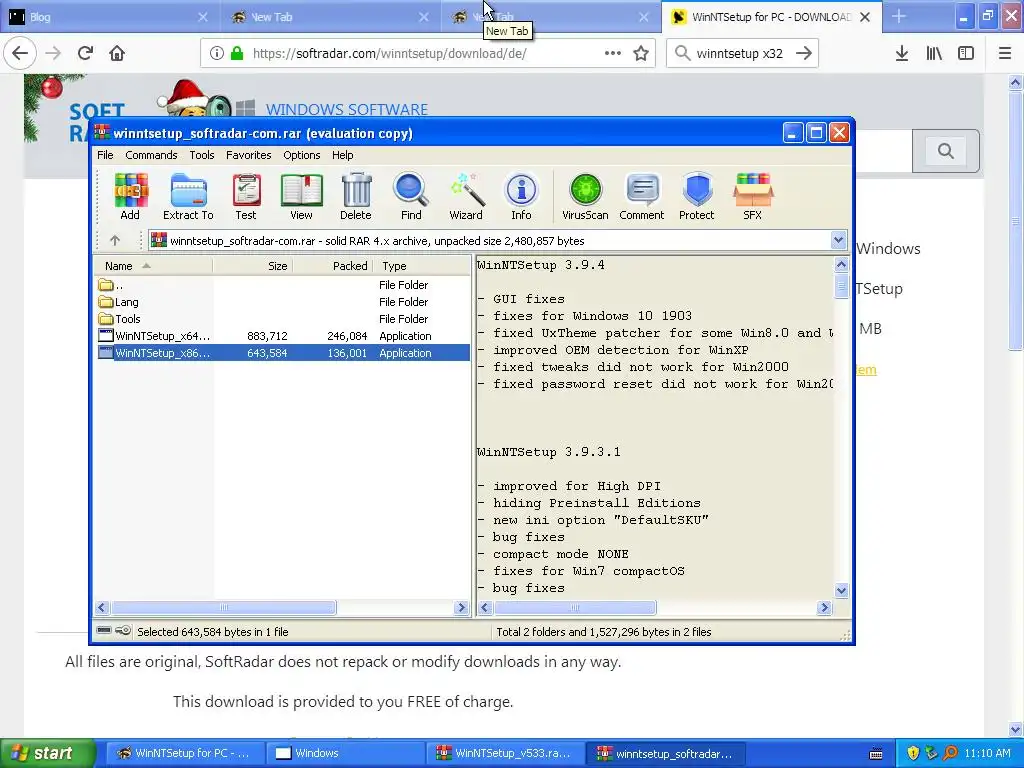
Task: Select WinNTSetup_x86 application file
Action: (x=282, y=353)
